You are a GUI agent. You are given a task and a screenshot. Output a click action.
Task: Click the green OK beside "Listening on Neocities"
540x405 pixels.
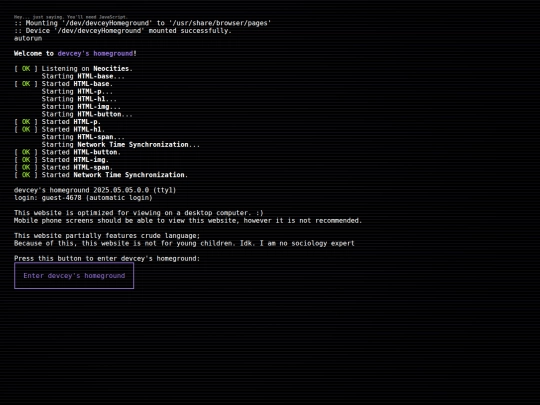(x=26, y=69)
